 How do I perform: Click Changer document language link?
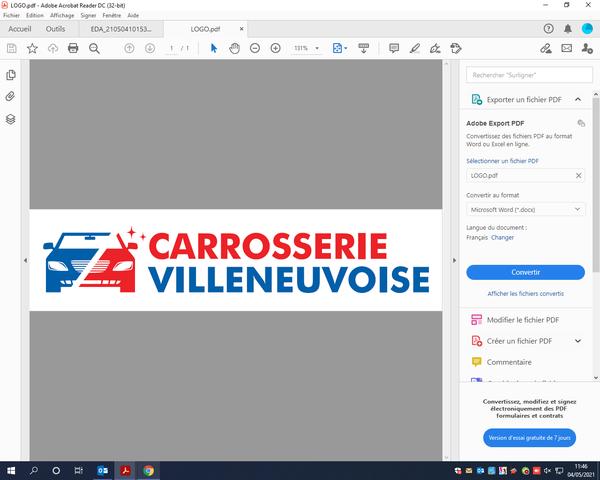(x=502, y=237)
